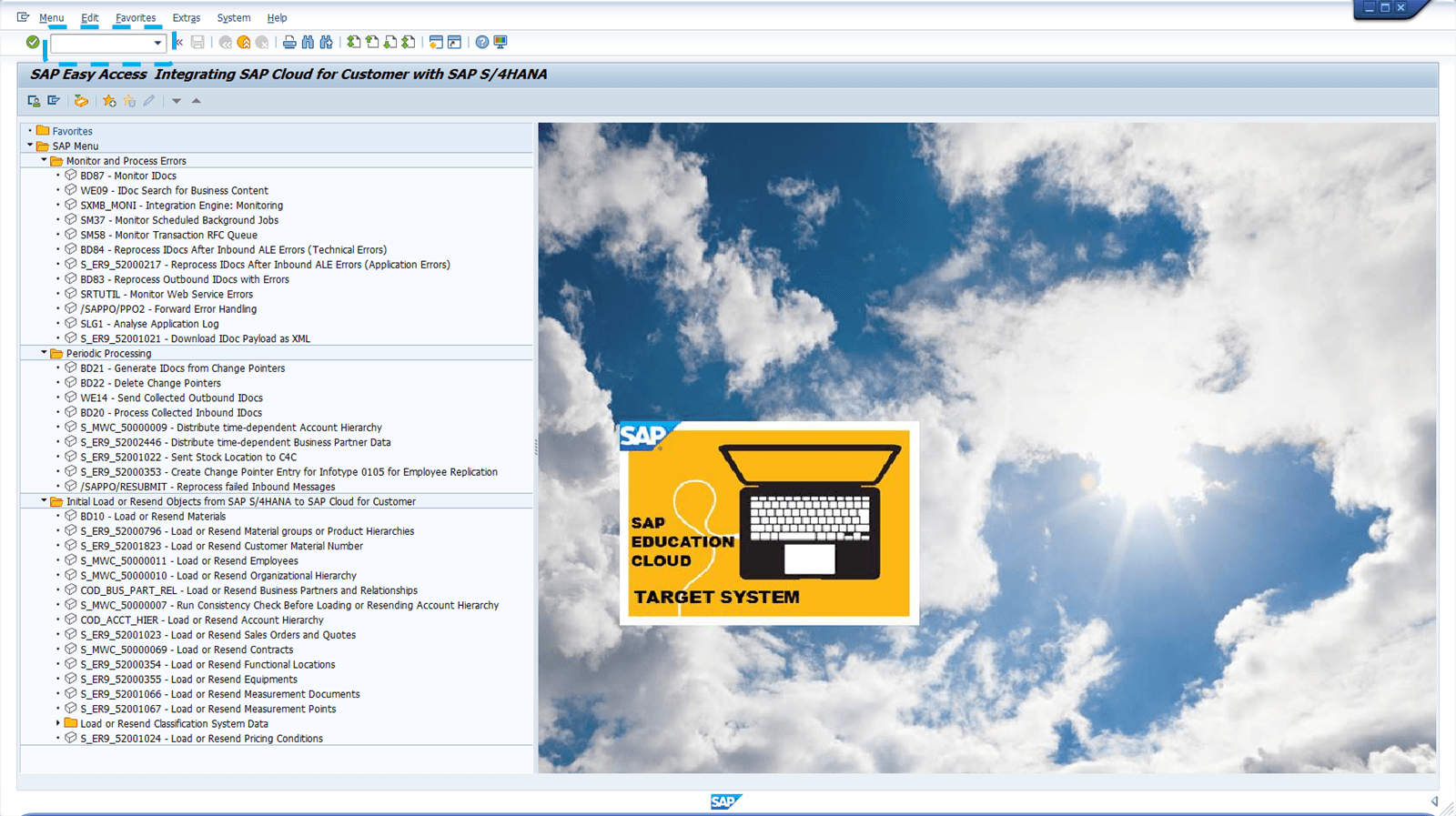This screenshot has height=816, width=1456.
Task: Click the Previous Page icon
Action: (372, 42)
